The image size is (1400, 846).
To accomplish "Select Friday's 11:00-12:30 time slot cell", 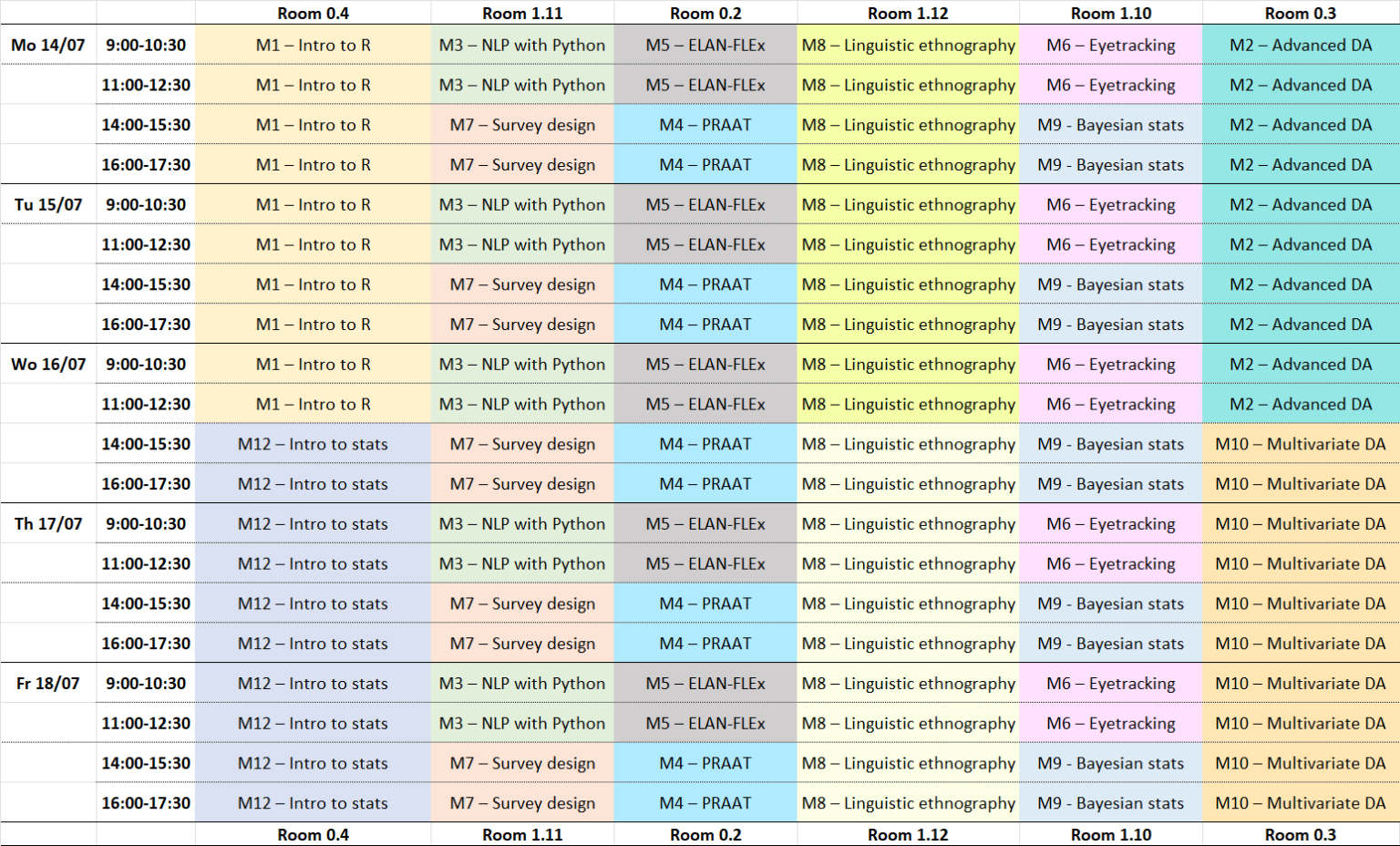I will click(x=146, y=723).
